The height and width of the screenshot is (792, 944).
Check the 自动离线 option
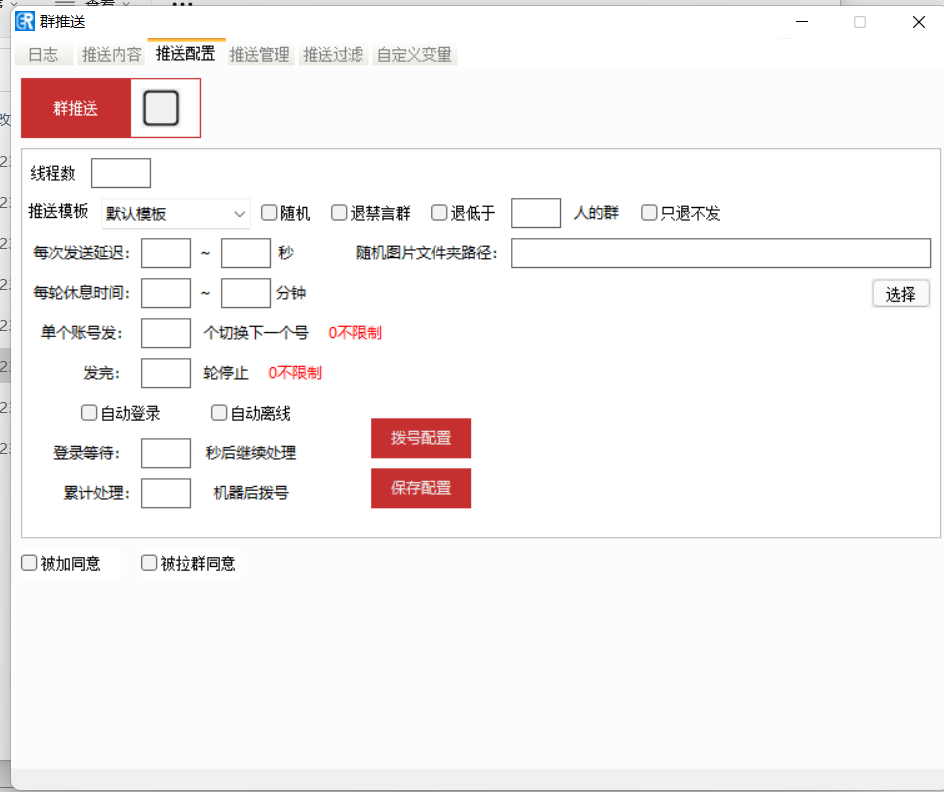[x=219, y=413]
